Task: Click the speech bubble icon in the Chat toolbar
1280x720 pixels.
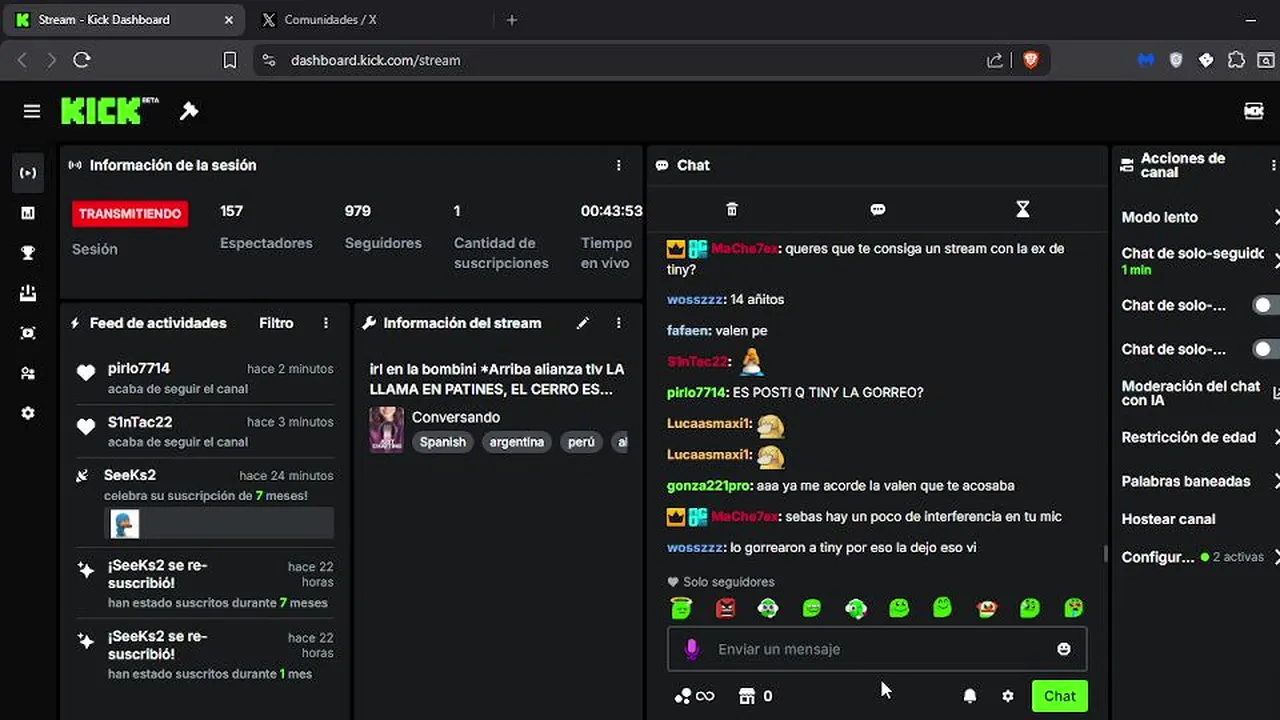Action: [x=878, y=209]
